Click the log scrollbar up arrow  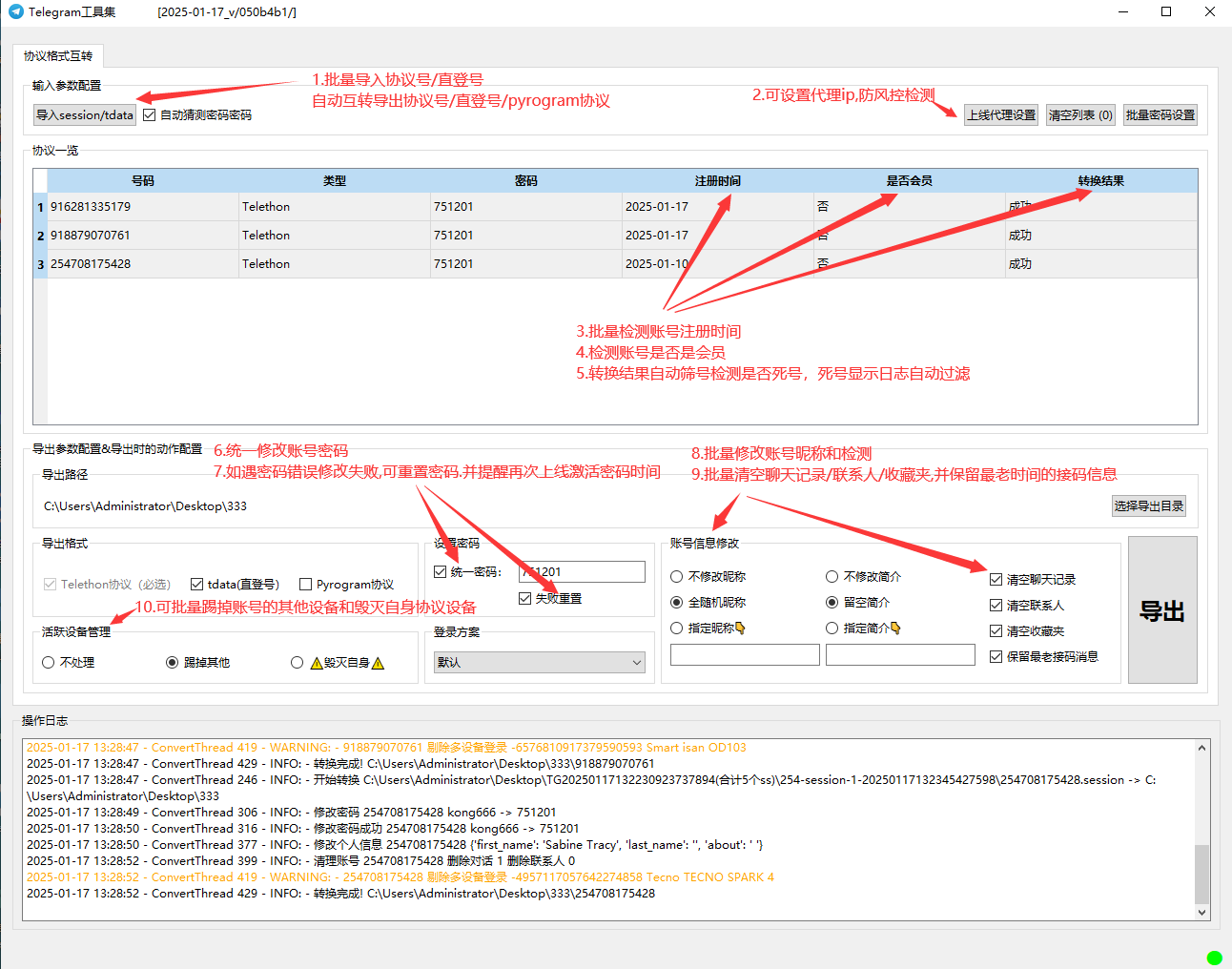pyautogui.click(x=1201, y=748)
